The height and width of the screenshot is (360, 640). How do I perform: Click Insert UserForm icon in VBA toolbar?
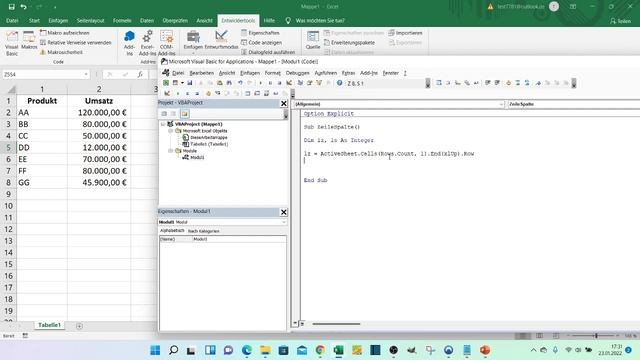(175, 83)
